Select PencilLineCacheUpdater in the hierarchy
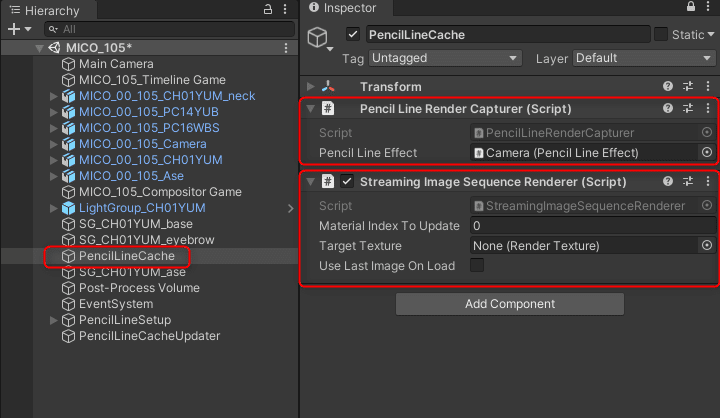 149,336
